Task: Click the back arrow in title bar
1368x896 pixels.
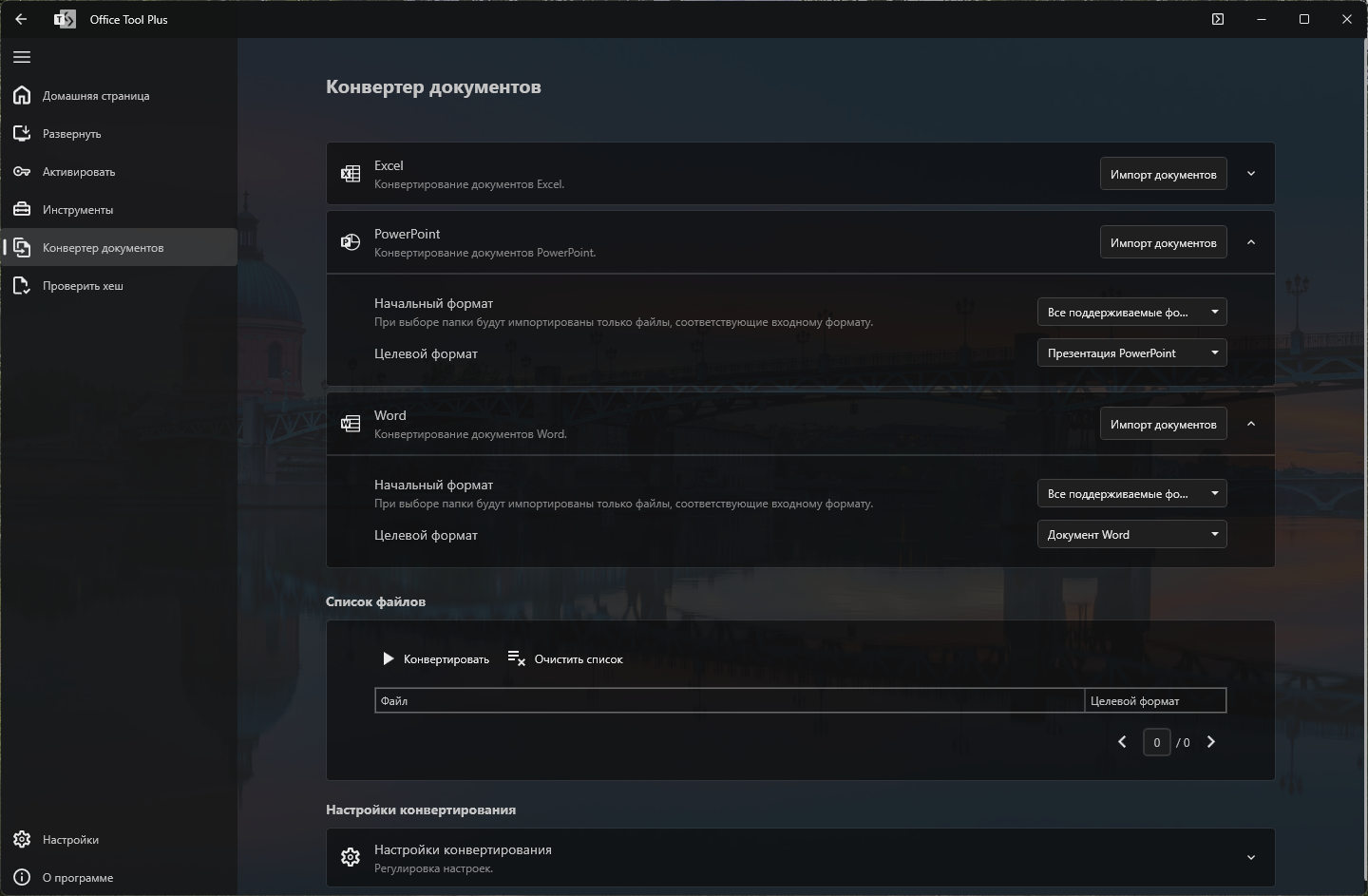Action: [21, 19]
